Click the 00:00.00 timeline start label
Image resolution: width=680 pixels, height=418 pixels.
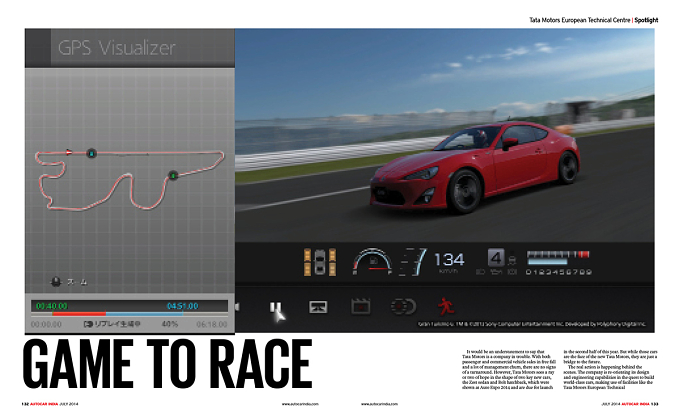[46, 324]
